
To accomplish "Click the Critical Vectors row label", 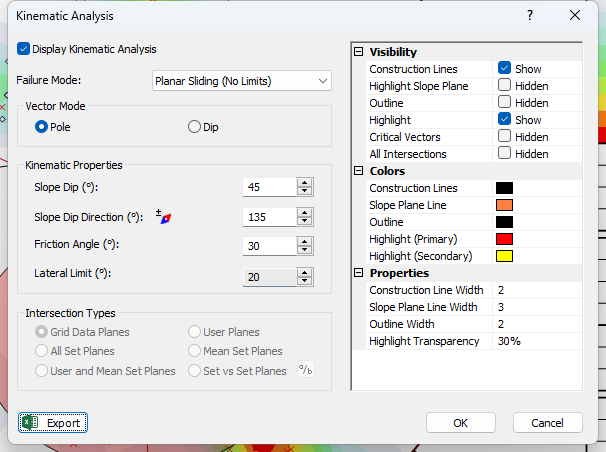I will pyautogui.click(x=405, y=137).
